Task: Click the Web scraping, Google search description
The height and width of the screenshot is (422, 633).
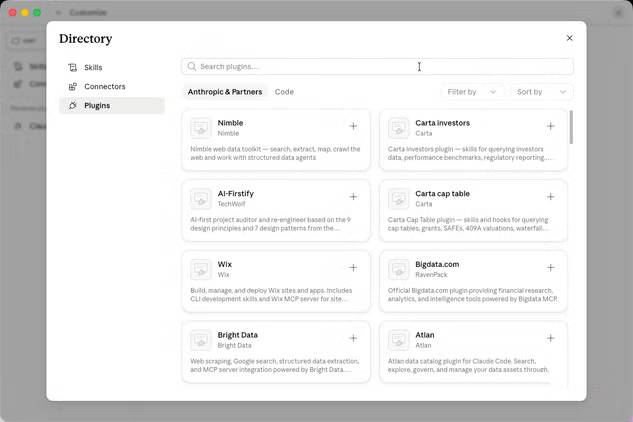Action: [x=275, y=365]
